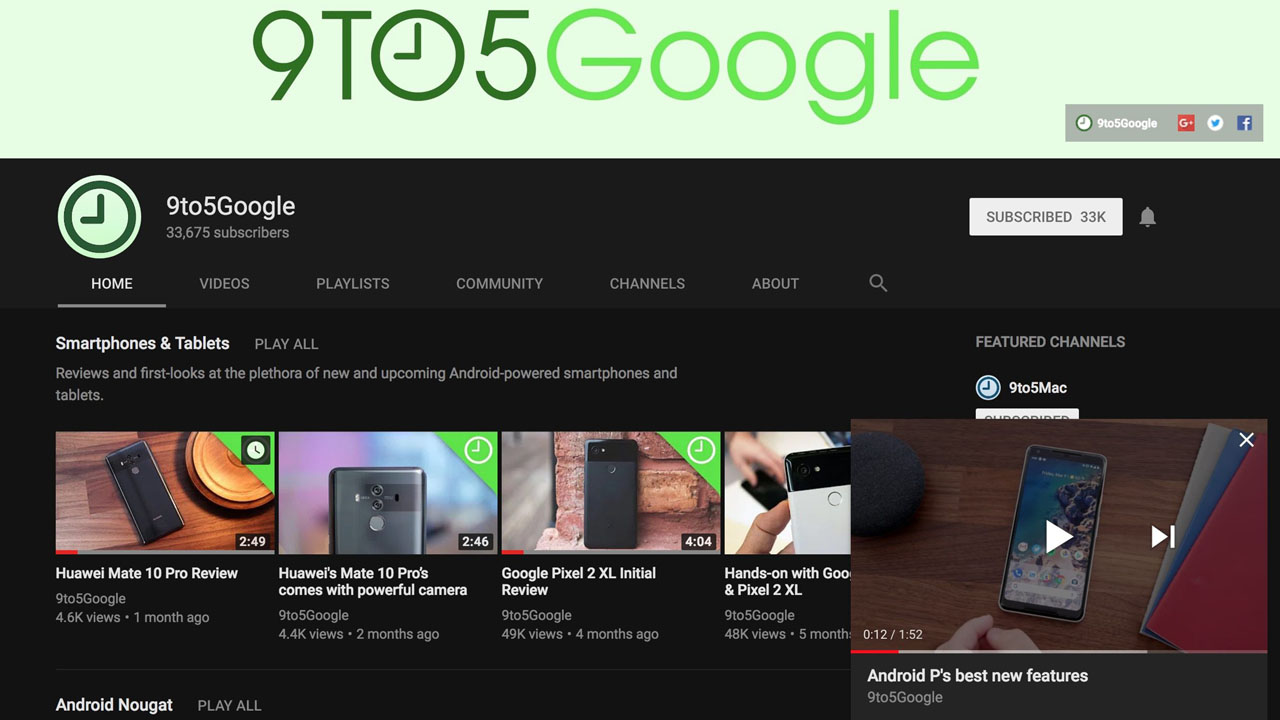Click Huawei's Mate 10 Pro's comes with powerful camera title
The image size is (1280, 720).
373,581
